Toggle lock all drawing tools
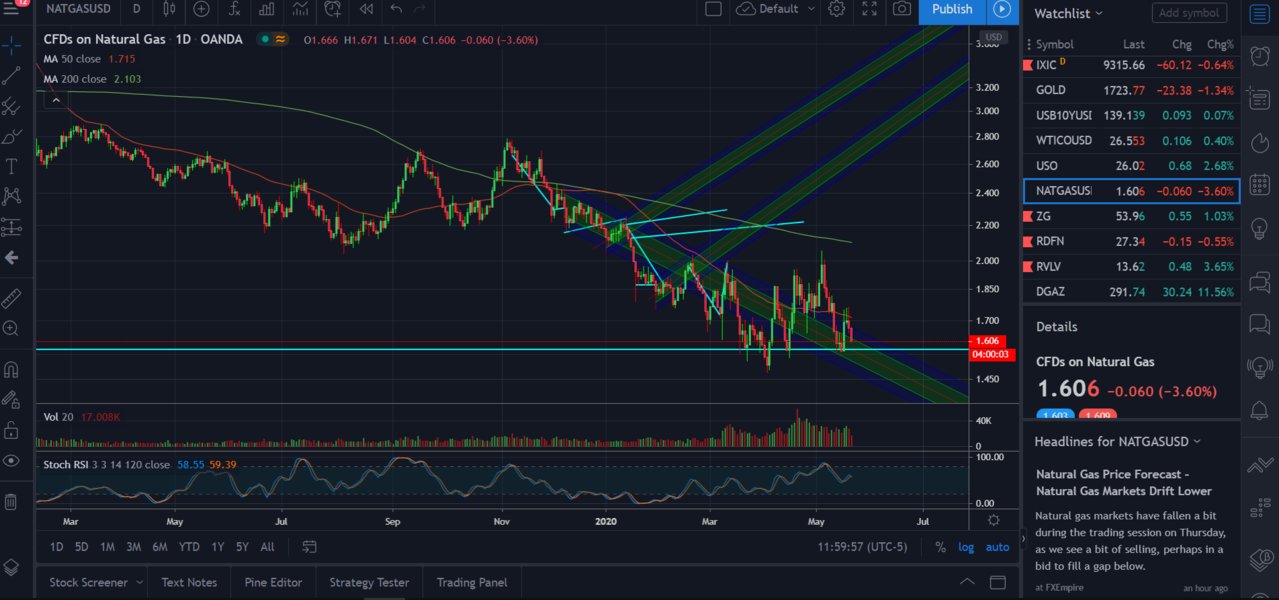This screenshot has height=600, width=1279. 12,430
